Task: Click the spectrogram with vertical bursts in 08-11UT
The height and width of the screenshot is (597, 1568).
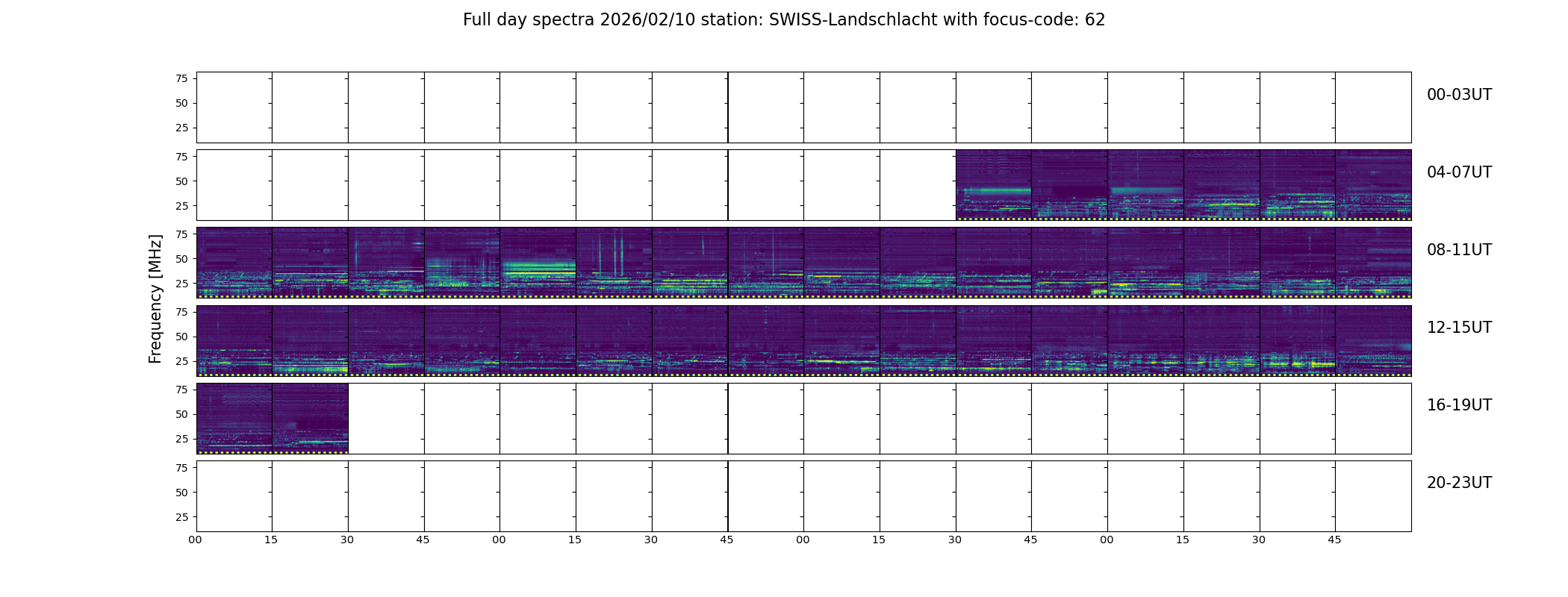Action: (x=614, y=263)
